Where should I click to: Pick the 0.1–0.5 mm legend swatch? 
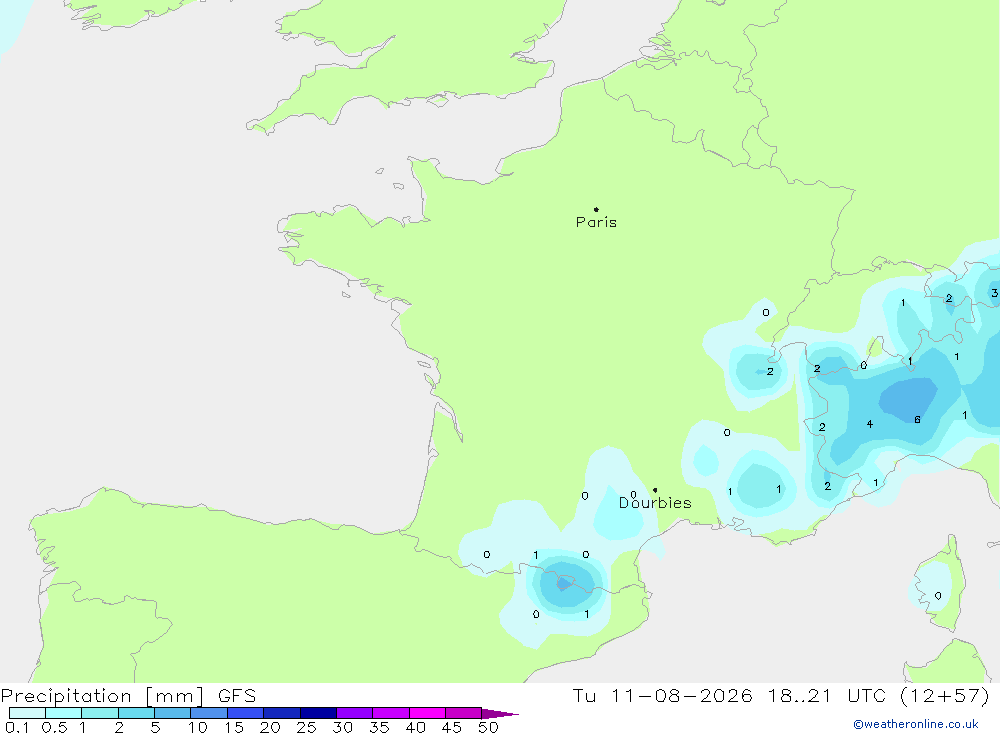[x=27, y=713]
